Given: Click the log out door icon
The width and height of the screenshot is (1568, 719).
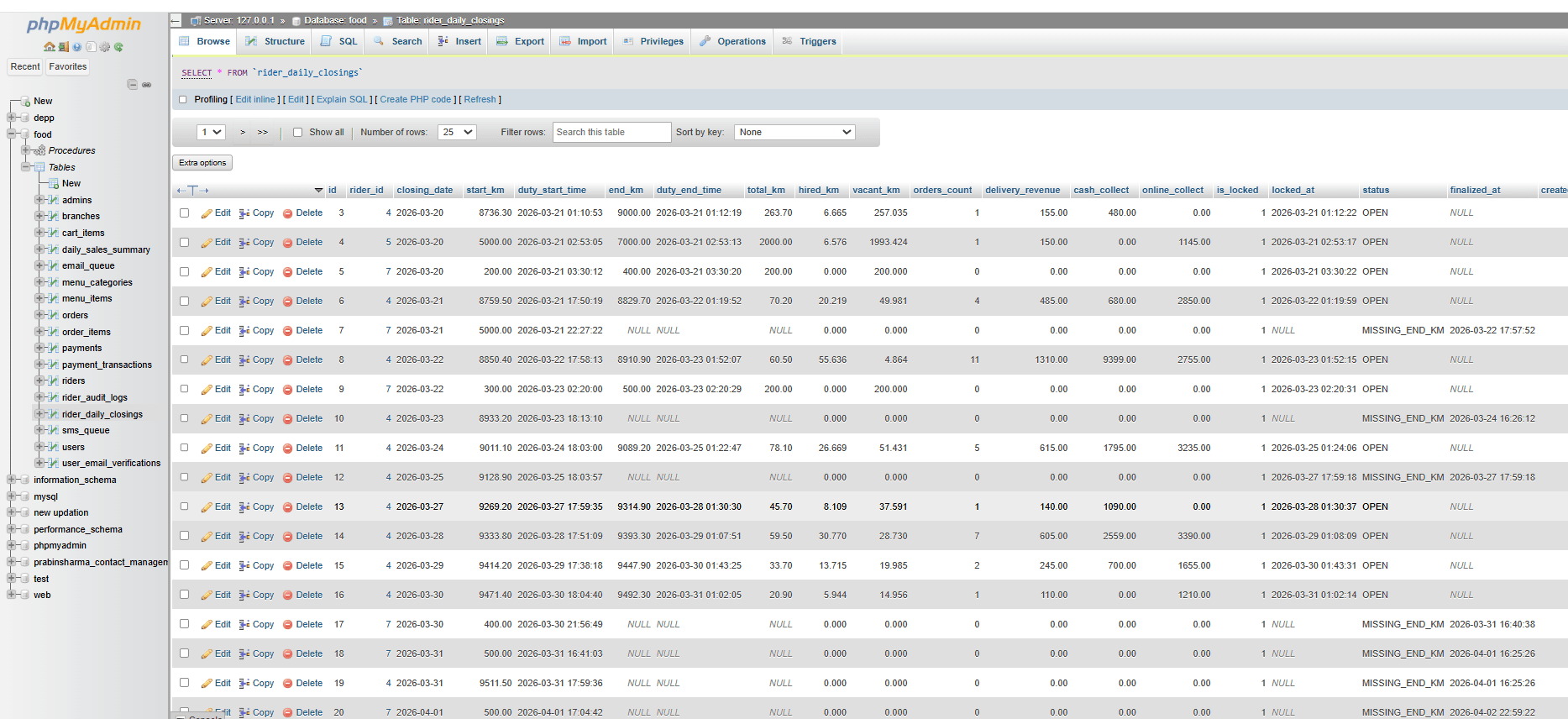Looking at the screenshot, I should pos(63,47).
